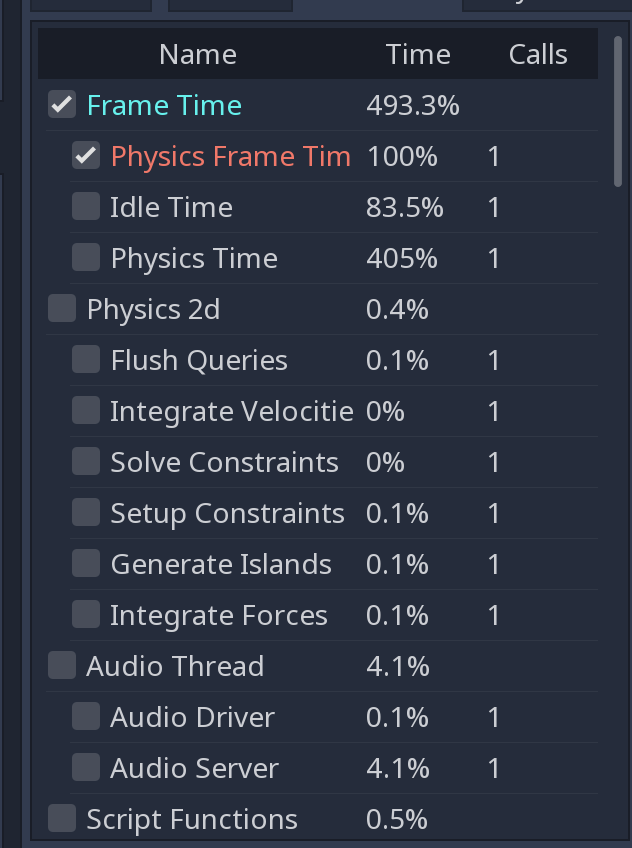Enable the Idle Time checkbox
The width and height of the screenshot is (632, 848).
point(85,206)
